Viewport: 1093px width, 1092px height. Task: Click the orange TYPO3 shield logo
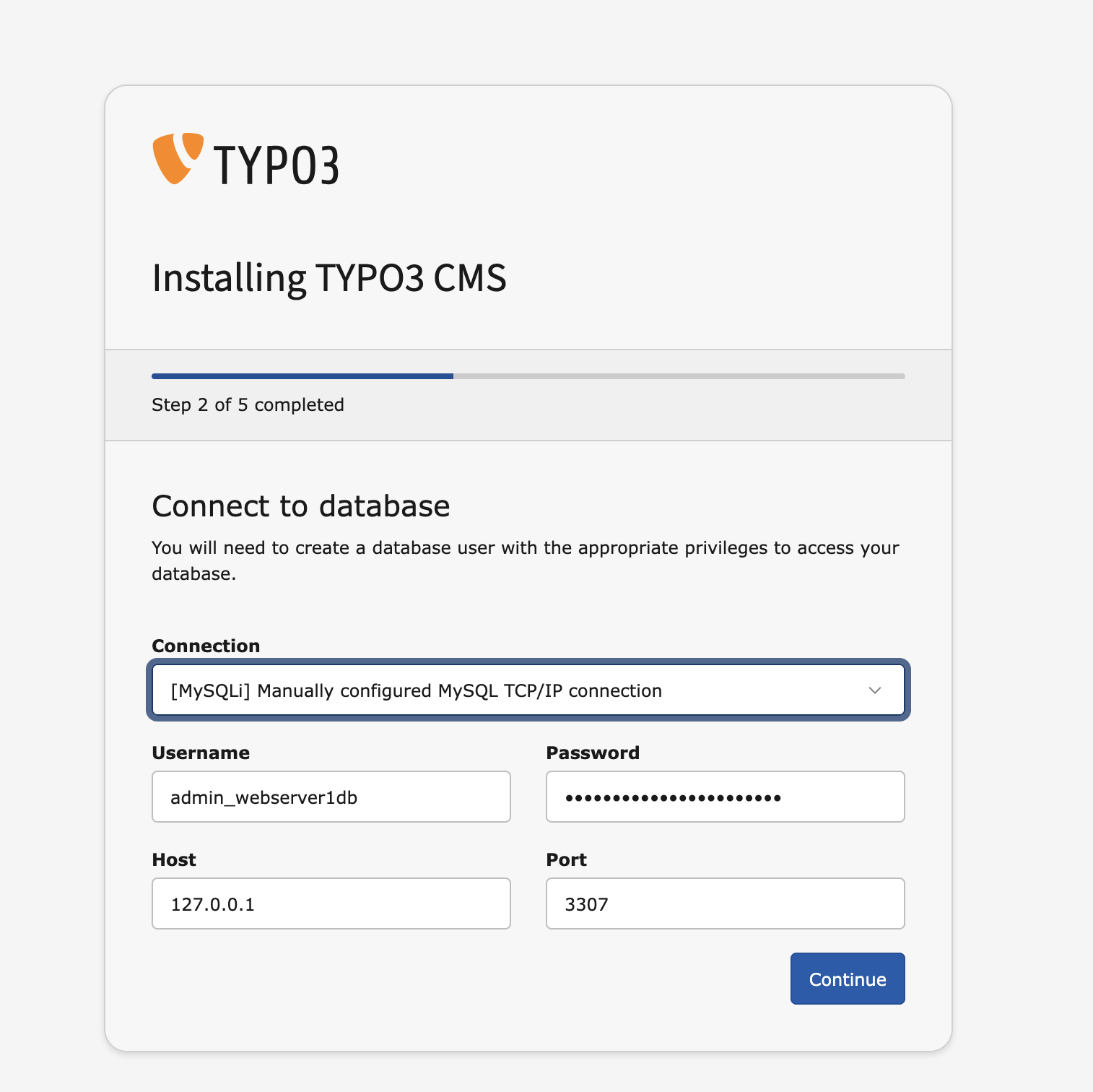[175, 157]
